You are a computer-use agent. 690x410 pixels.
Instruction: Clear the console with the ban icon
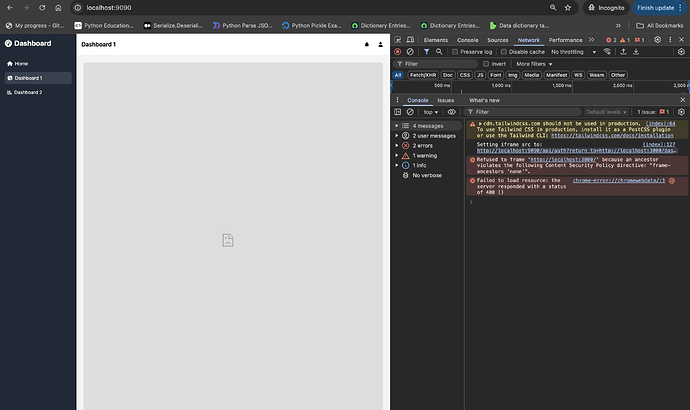(x=410, y=112)
